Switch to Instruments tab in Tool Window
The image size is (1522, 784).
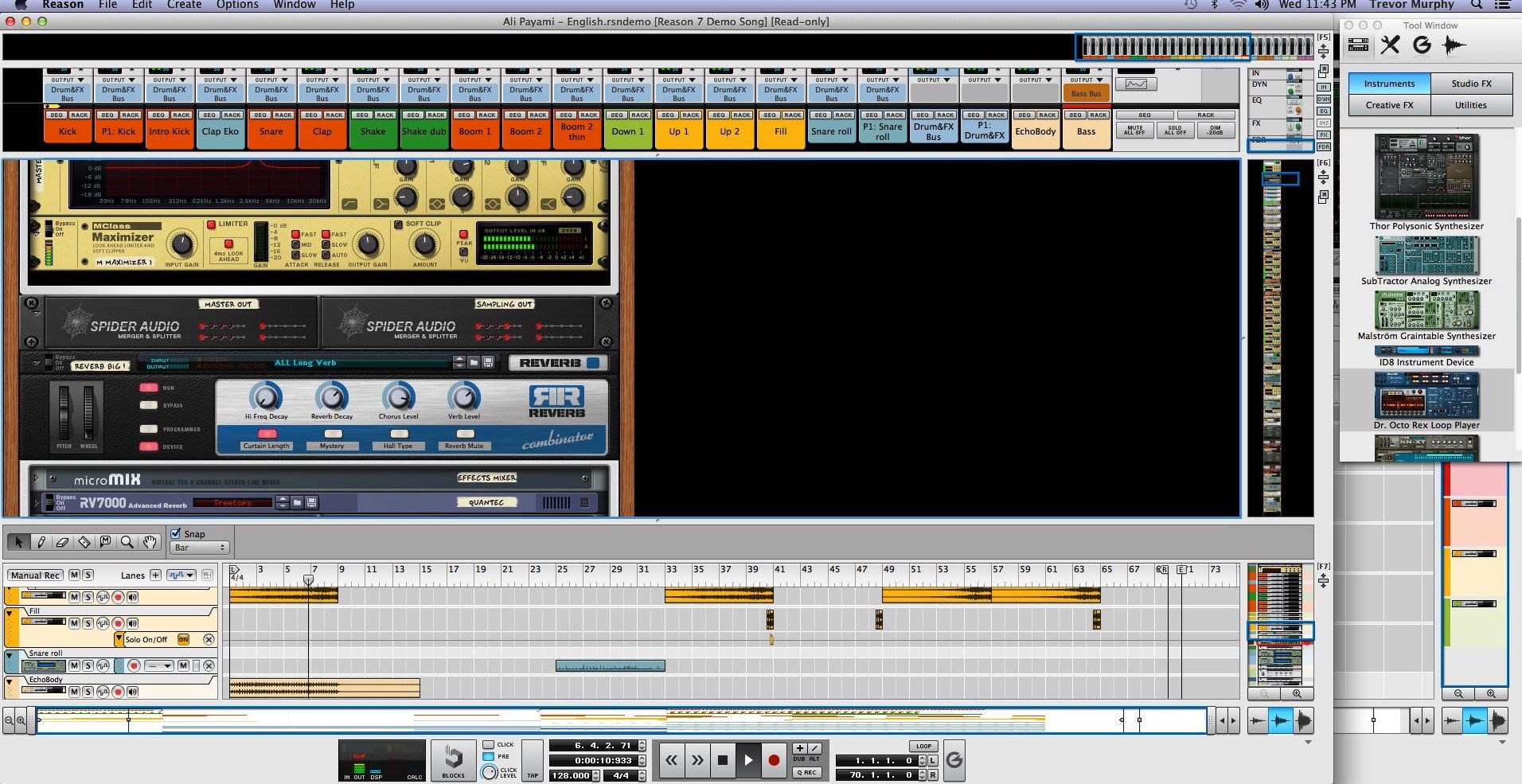pos(1389,84)
